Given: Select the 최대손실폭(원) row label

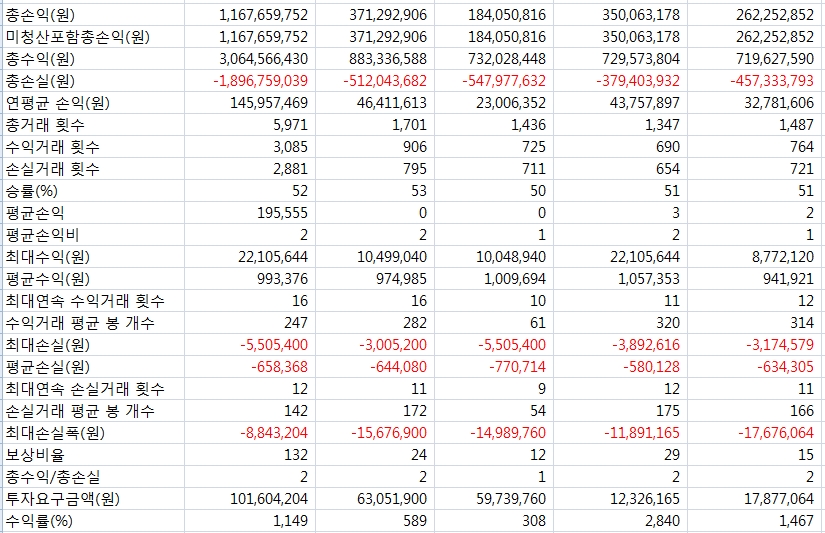Looking at the screenshot, I should (55, 433).
